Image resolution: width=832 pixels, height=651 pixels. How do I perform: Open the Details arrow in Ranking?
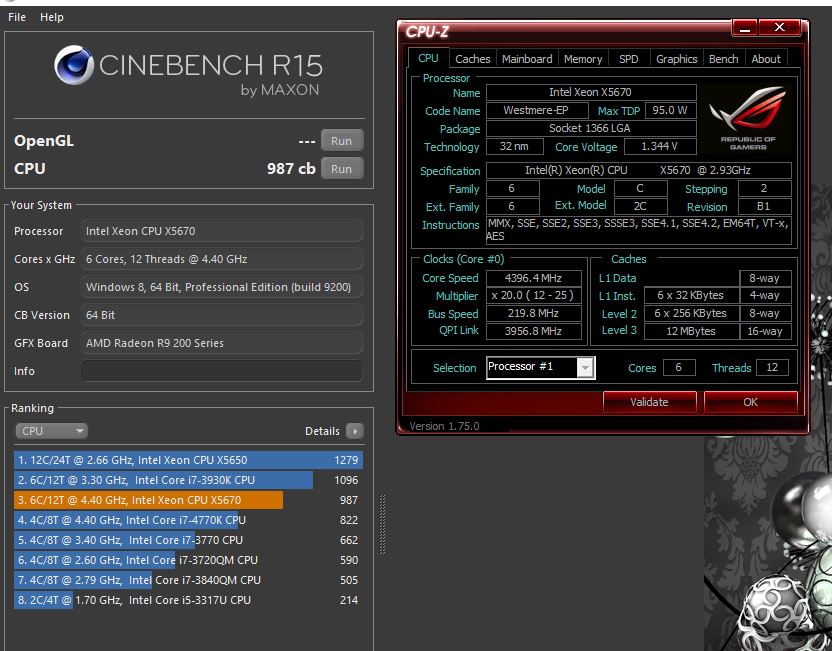tap(354, 431)
